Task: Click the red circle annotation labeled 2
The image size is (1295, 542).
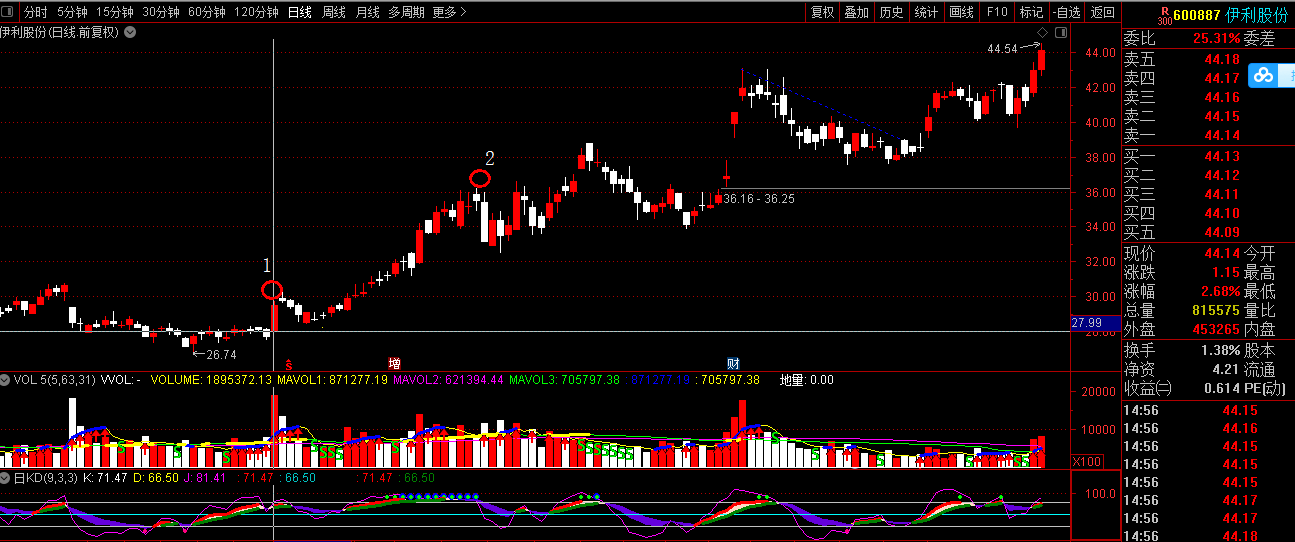Action: click(480, 179)
